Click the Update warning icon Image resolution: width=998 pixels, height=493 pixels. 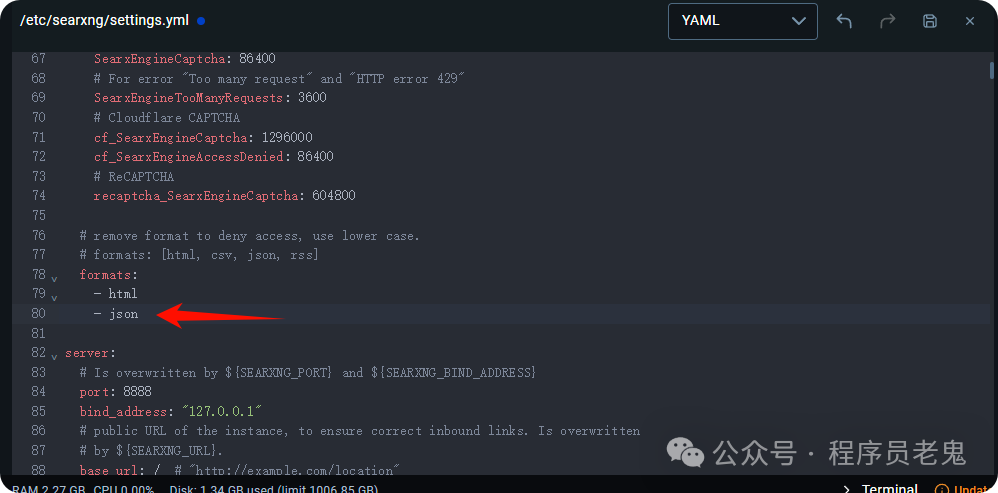click(x=941, y=489)
